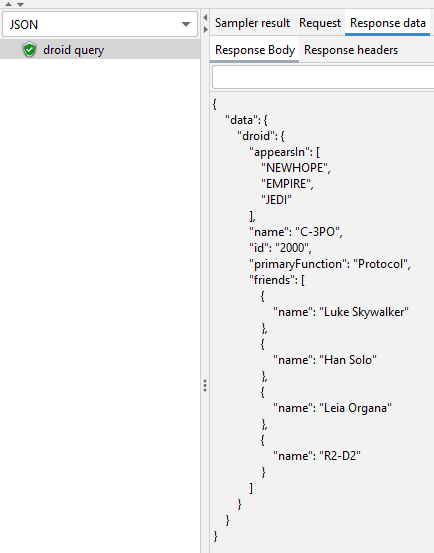
Task: Click the JSON combo box text
Action: (24, 25)
